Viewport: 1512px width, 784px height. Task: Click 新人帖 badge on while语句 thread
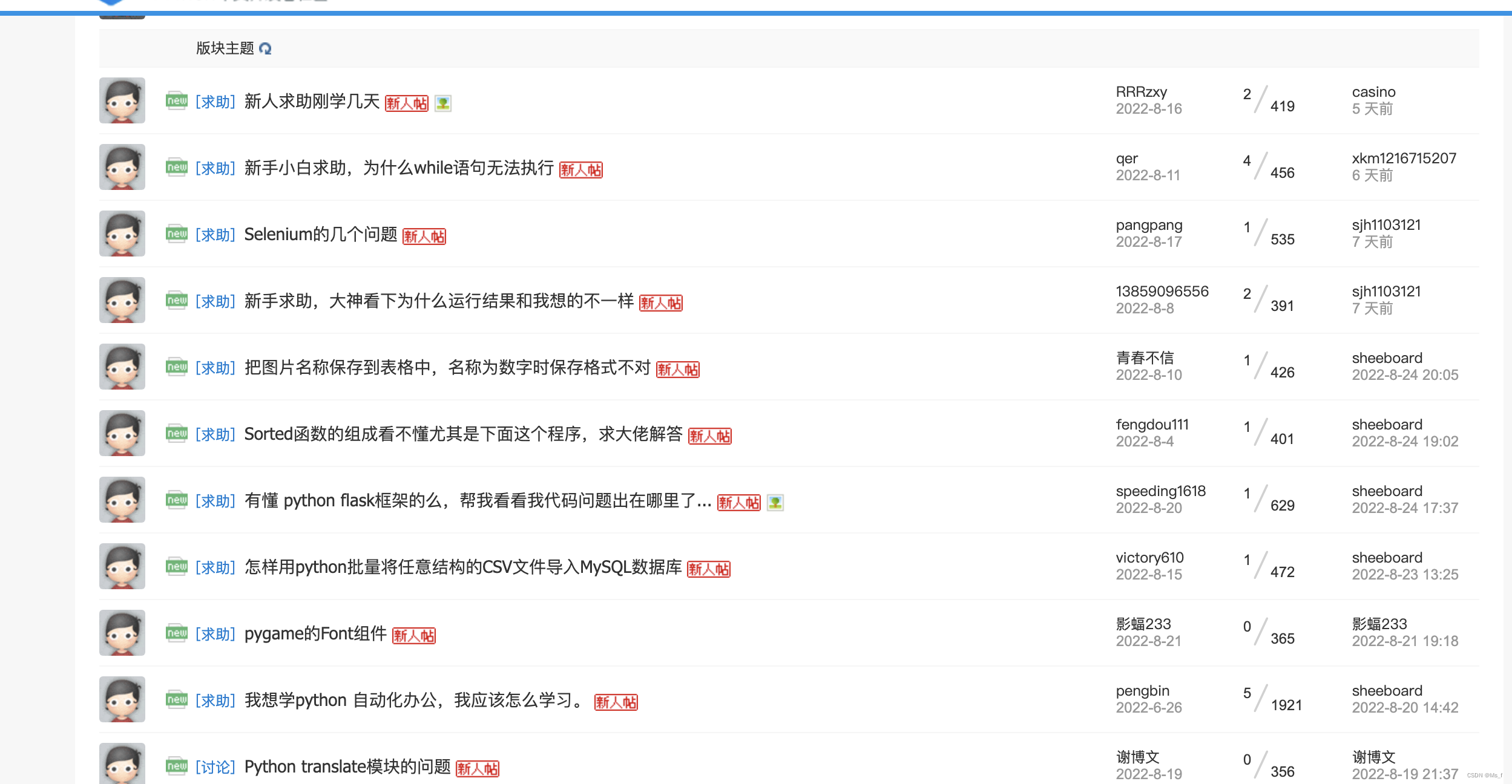580,170
